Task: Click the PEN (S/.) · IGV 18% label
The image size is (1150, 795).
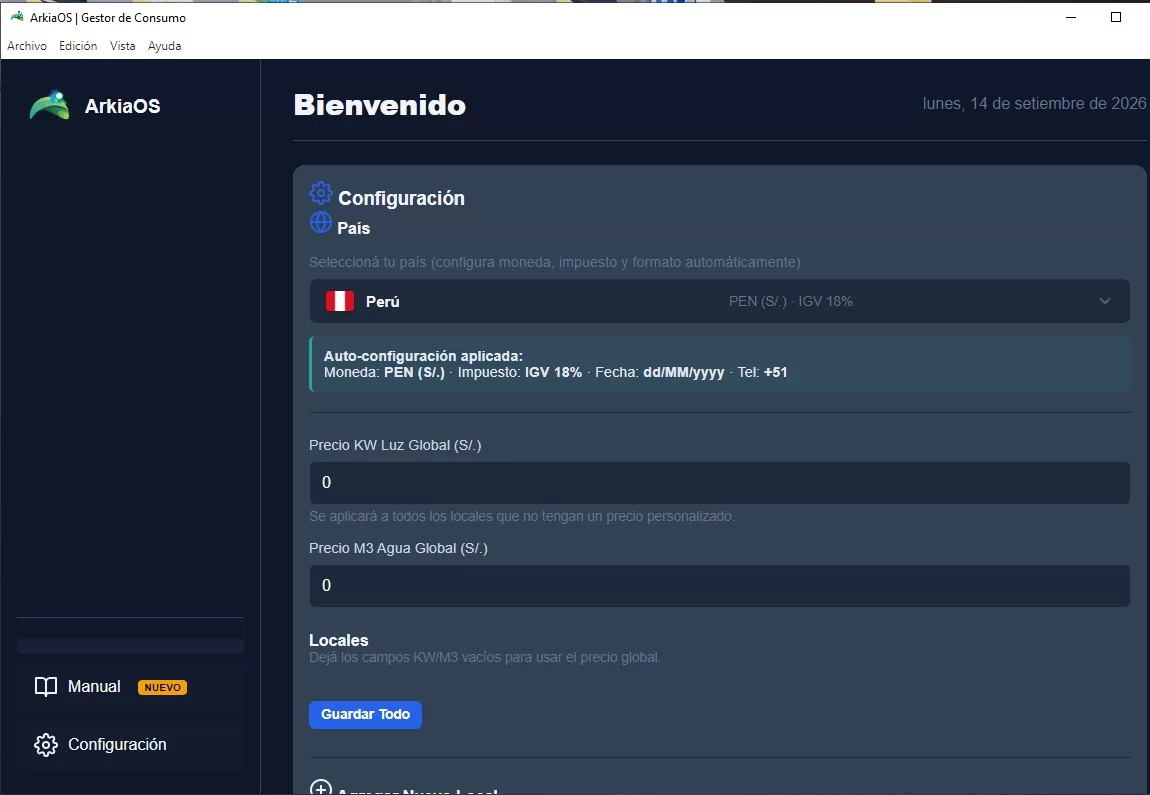Action: tap(791, 301)
